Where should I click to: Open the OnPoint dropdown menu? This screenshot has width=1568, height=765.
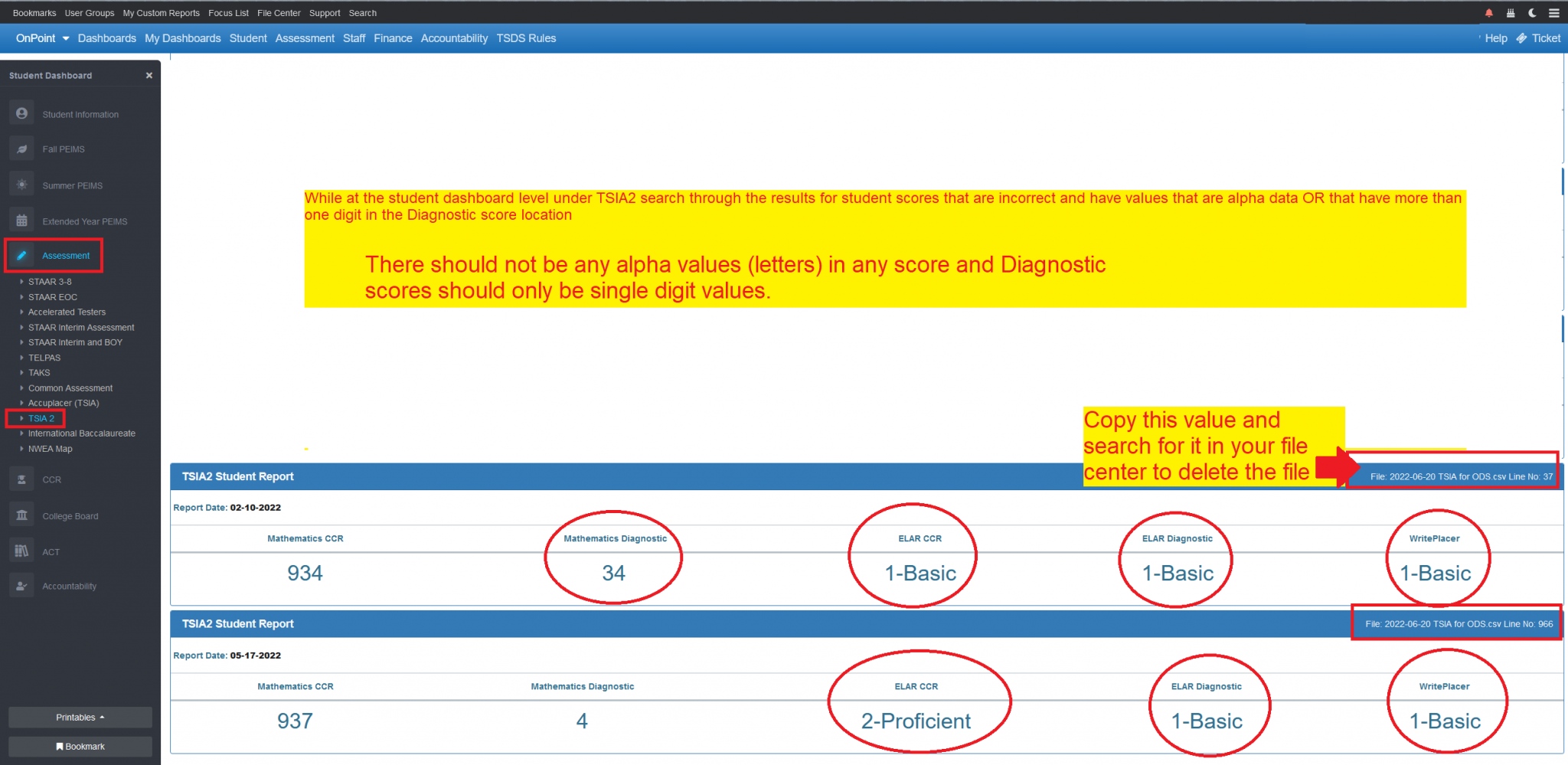[x=42, y=38]
